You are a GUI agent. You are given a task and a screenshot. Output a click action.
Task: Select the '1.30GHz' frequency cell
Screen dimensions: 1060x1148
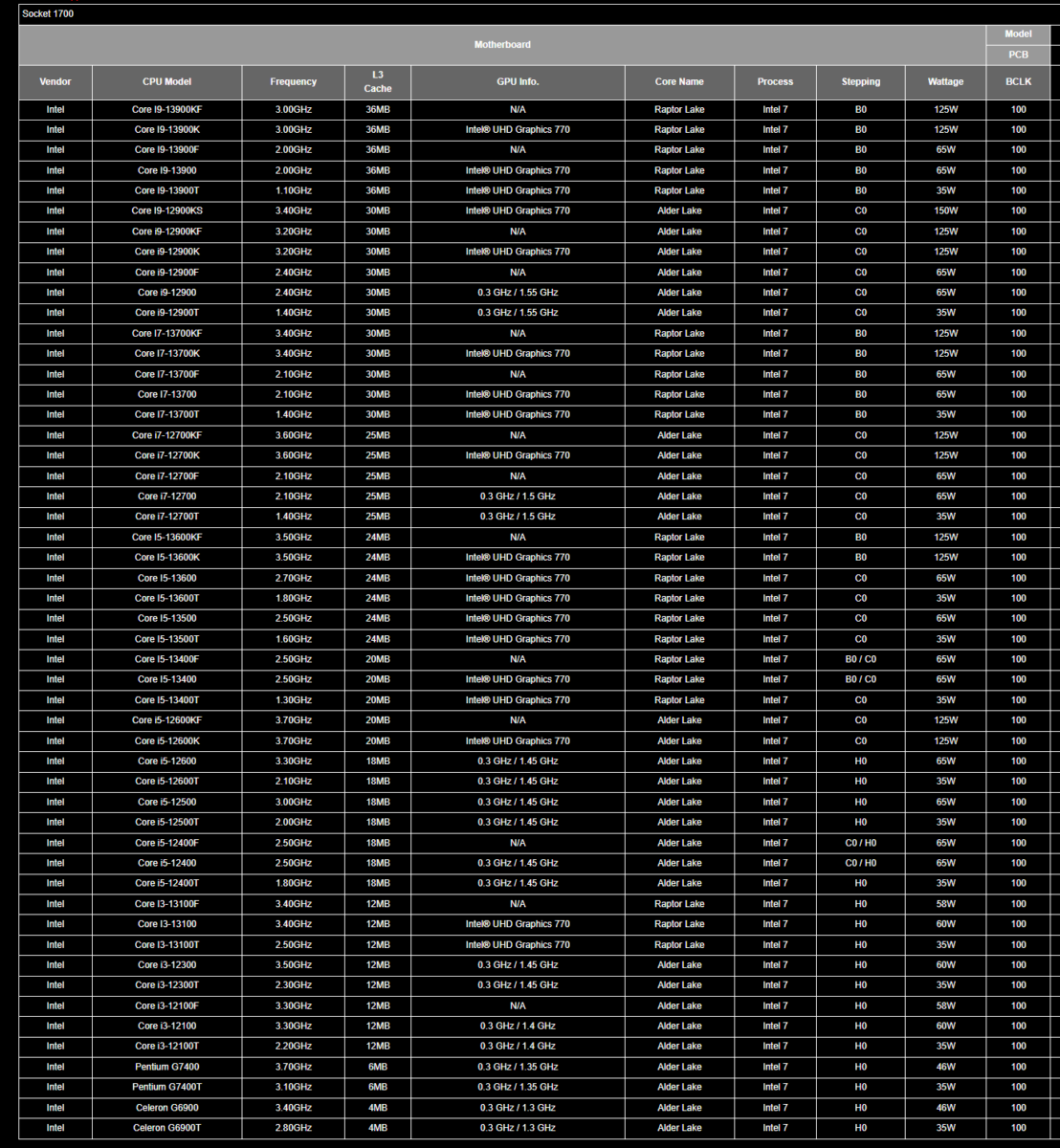tap(294, 700)
